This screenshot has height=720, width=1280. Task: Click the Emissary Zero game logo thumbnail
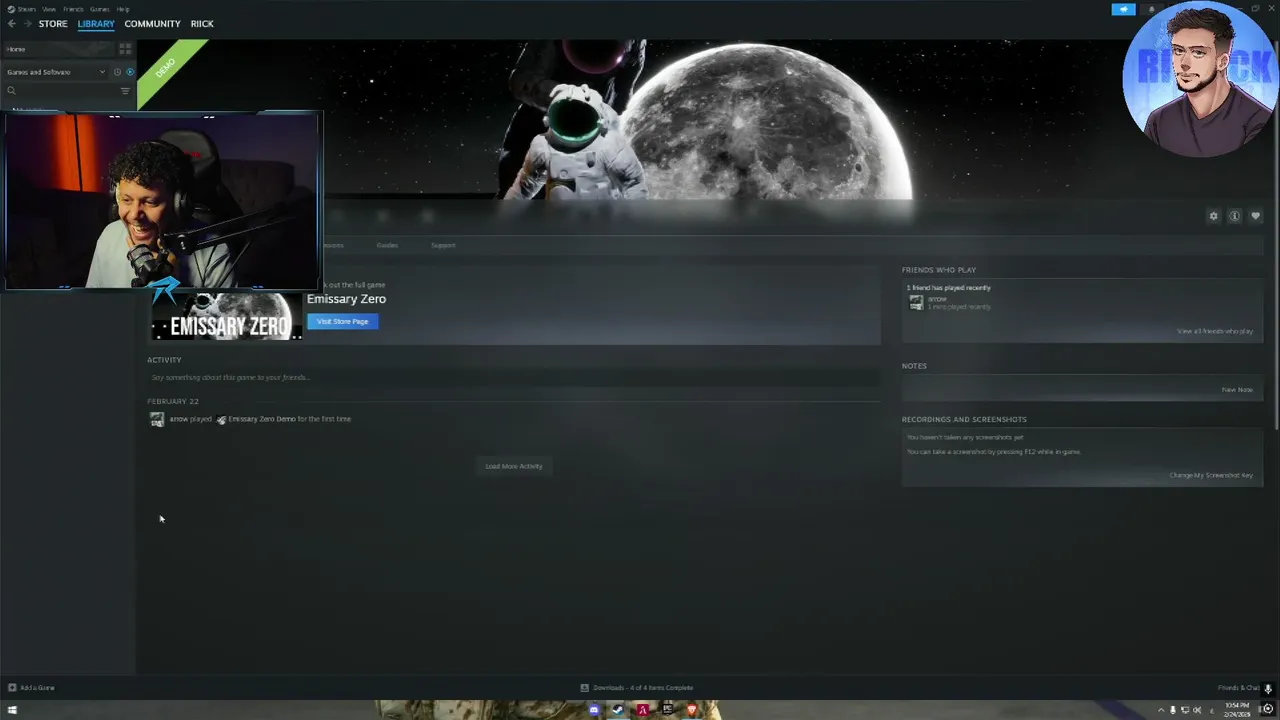pyautogui.click(x=226, y=315)
